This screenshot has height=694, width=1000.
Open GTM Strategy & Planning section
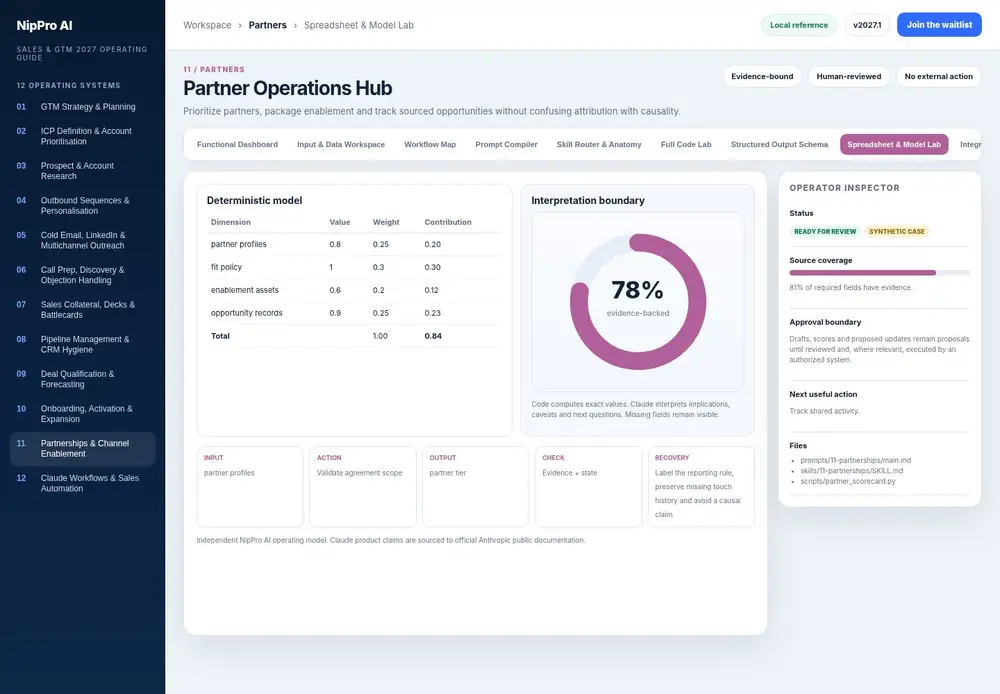pos(82,107)
